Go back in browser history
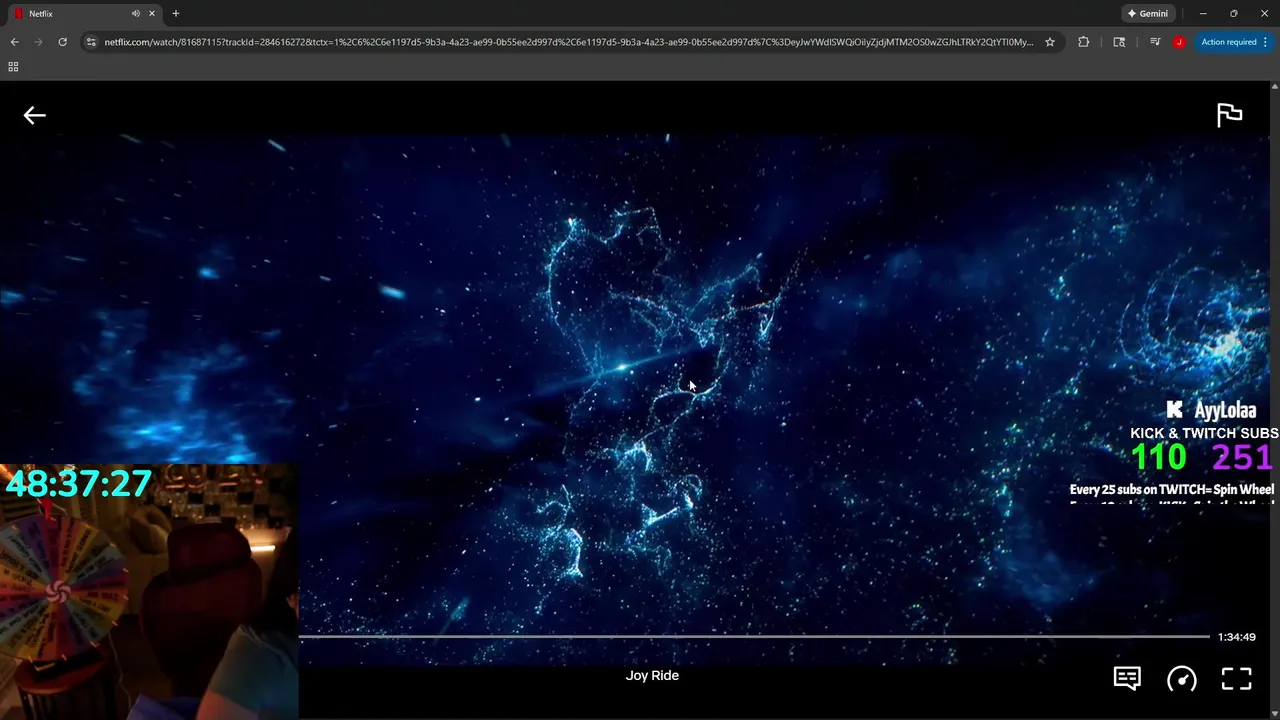This screenshot has width=1280, height=720. (x=14, y=42)
